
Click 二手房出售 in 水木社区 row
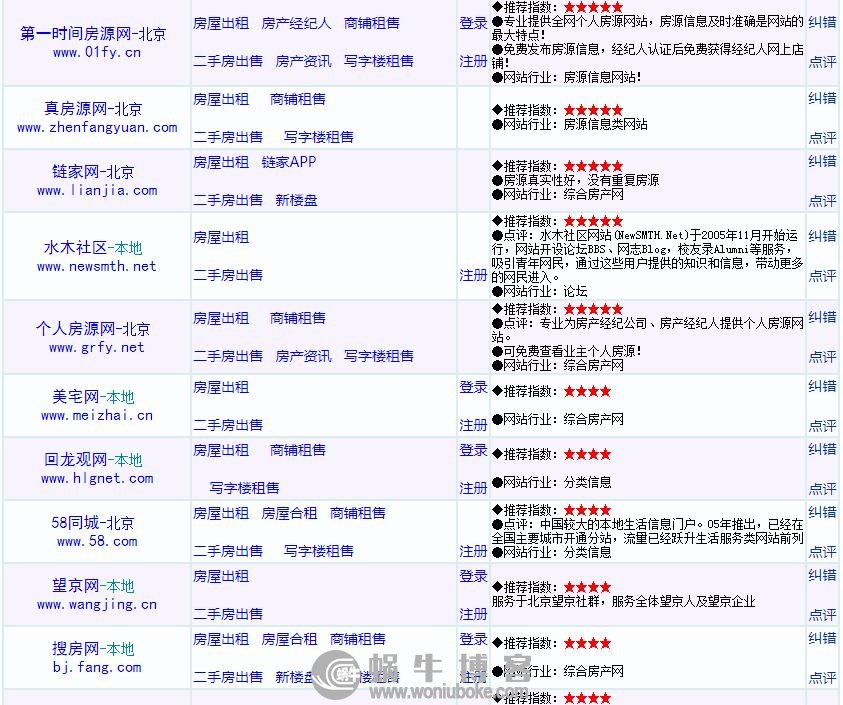coord(228,275)
